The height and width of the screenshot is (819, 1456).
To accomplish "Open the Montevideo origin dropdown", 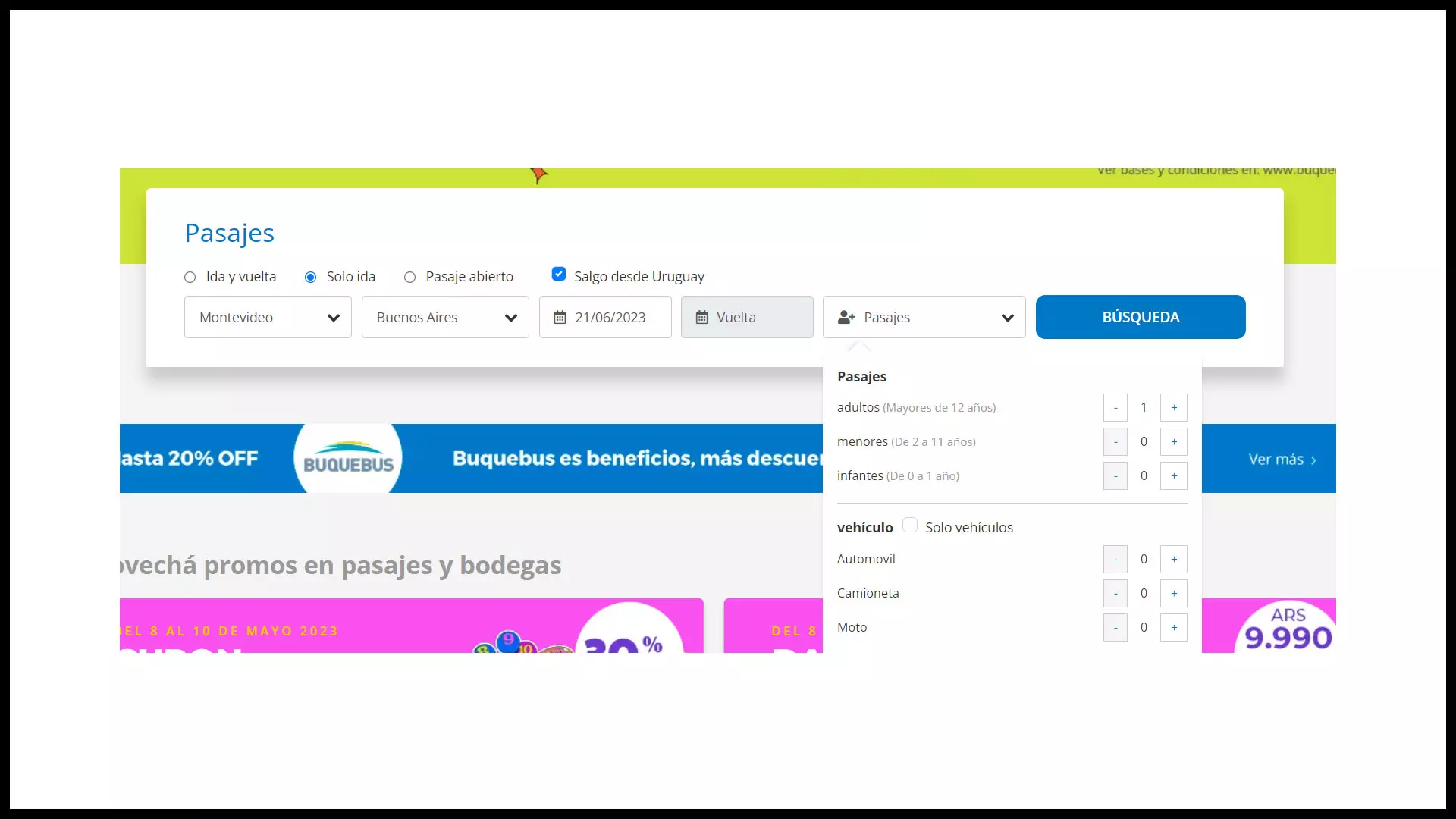I will pos(268,317).
